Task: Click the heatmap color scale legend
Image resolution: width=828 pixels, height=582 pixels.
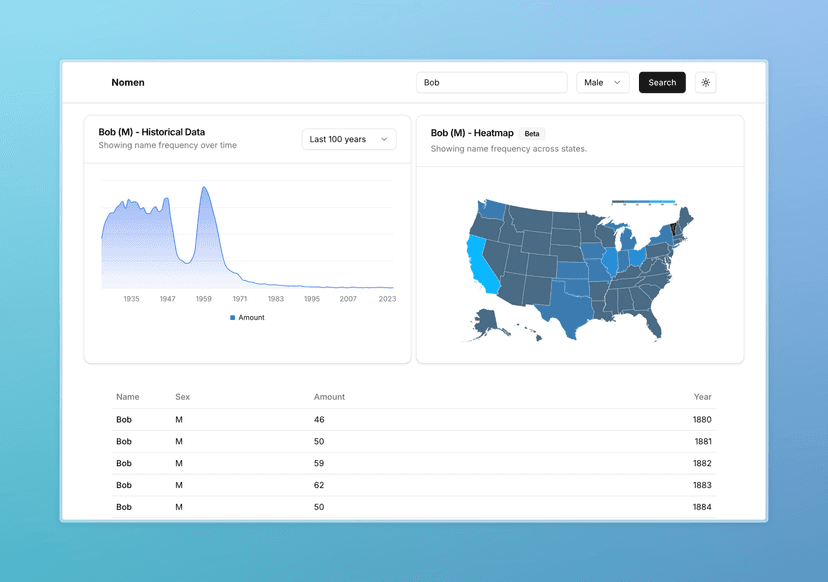Action: pyautogui.click(x=643, y=202)
